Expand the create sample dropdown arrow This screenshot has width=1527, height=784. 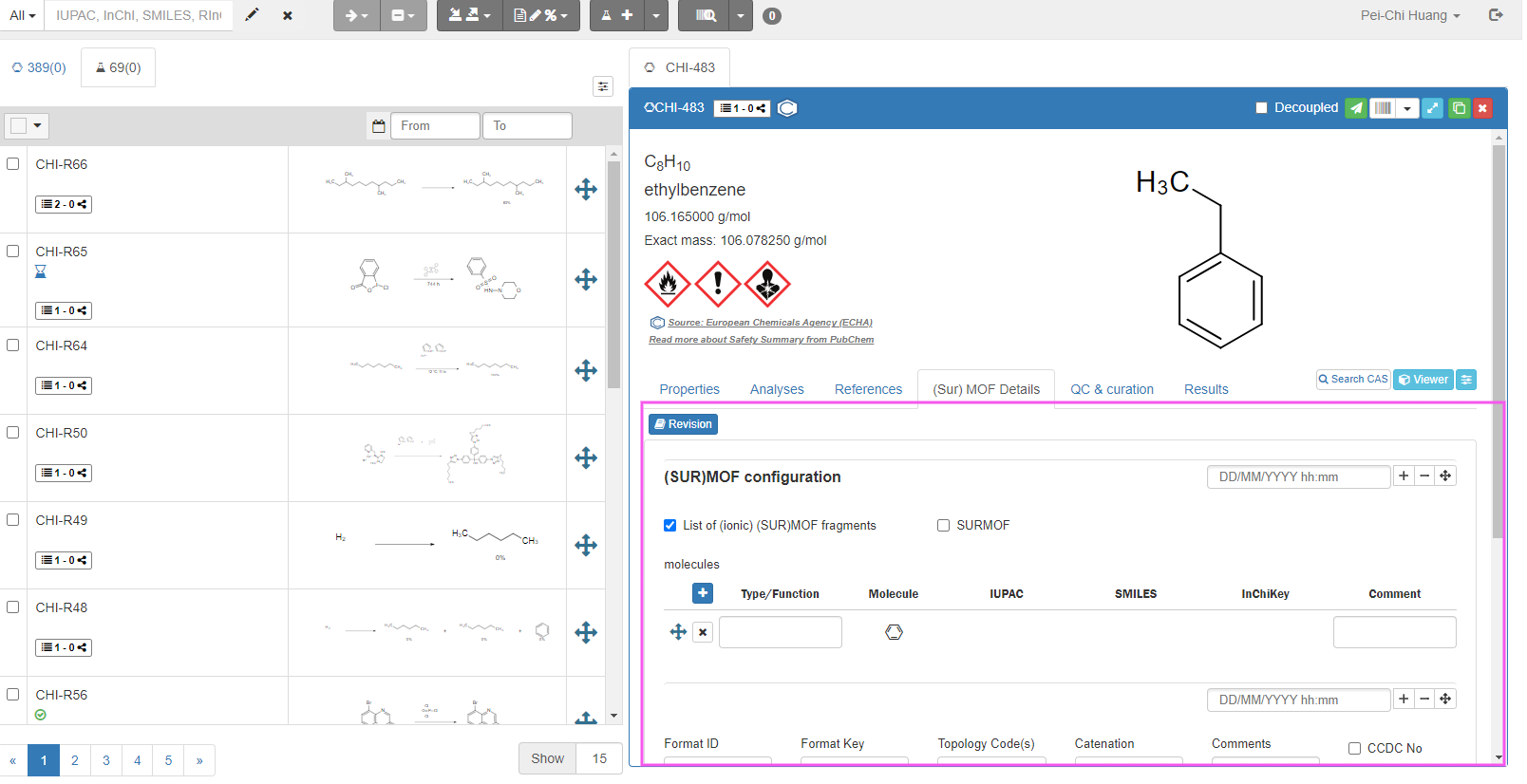656,15
